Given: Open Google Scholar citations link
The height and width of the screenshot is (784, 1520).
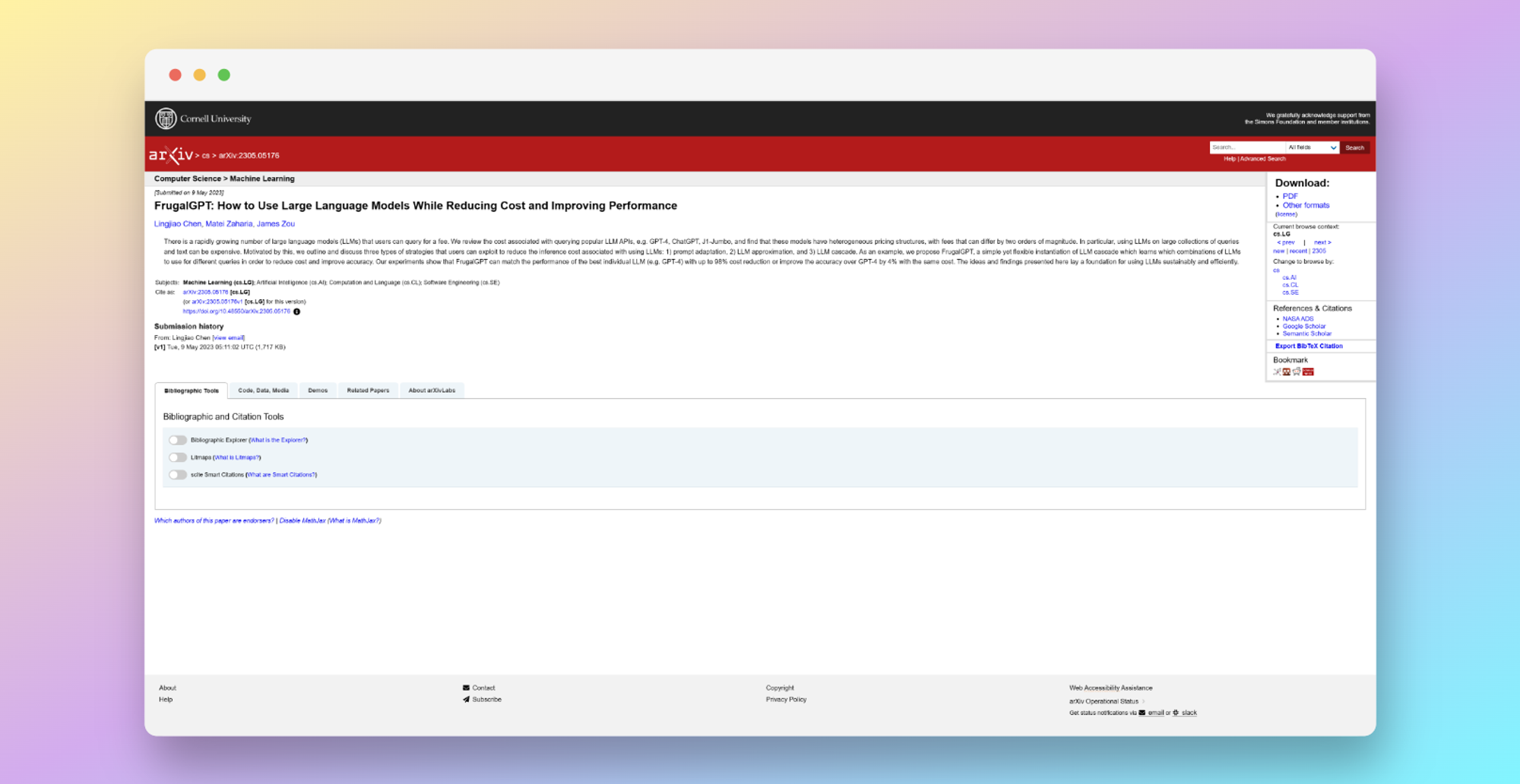Looking at the screenshot, I should pyautogui.click(x=1304, y=326).
